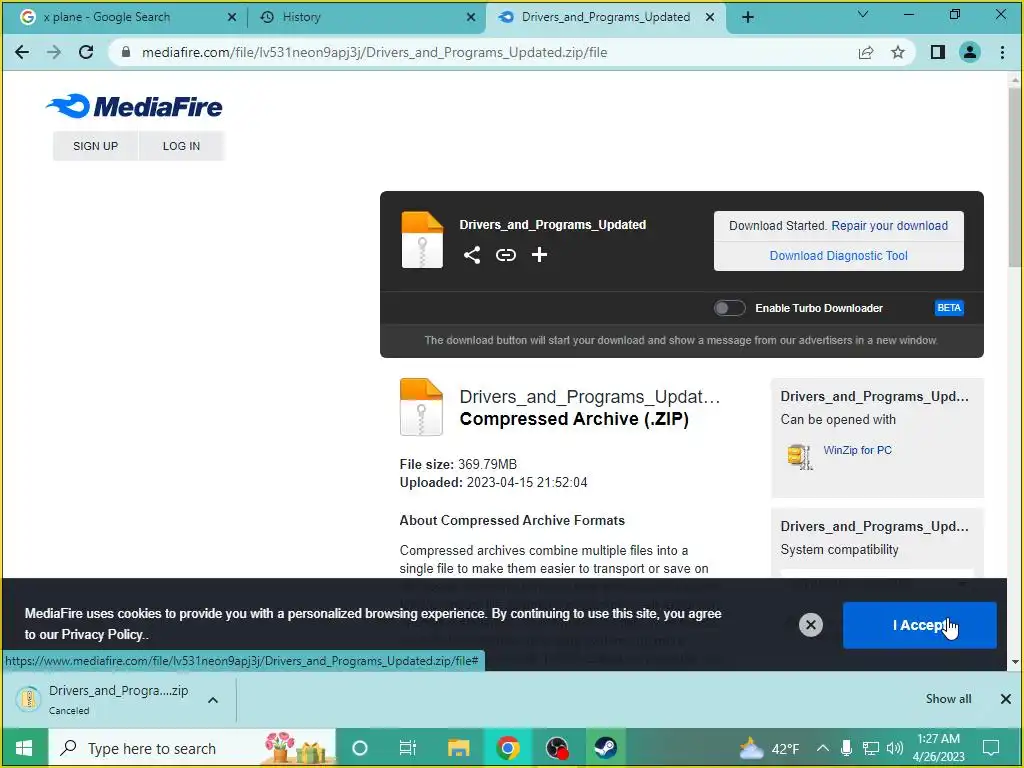Open the Chrome three-dot menu
This screenshot has height=768, width=1024.
click(1002, 52)
